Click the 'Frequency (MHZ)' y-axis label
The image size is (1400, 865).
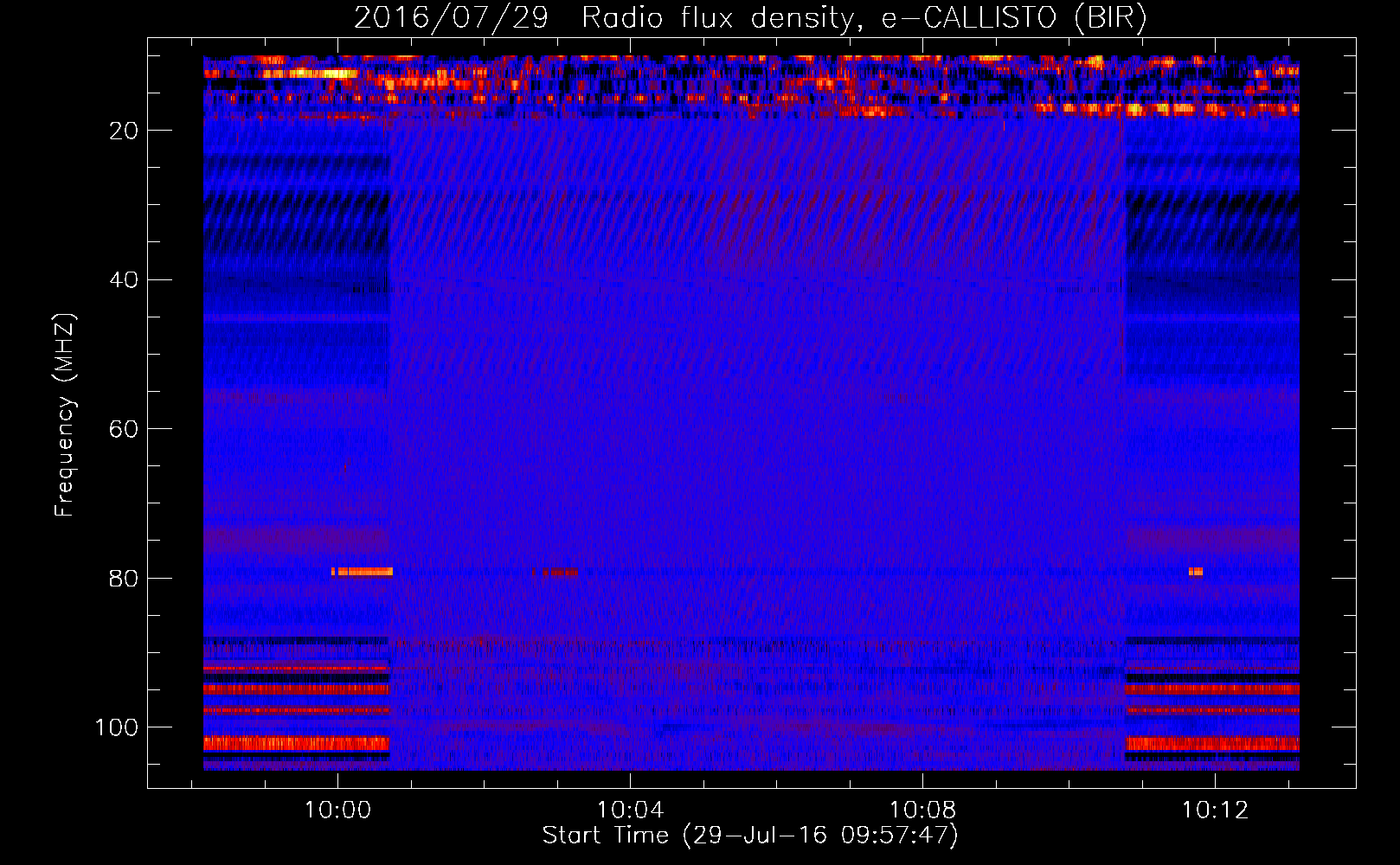tap(65, 414)
